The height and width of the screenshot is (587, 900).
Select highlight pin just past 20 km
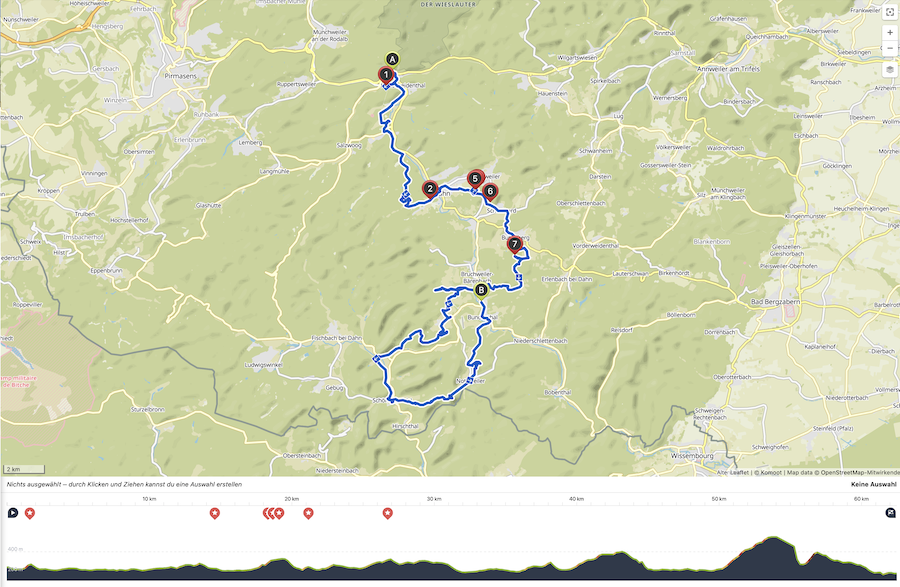point(308,513)
